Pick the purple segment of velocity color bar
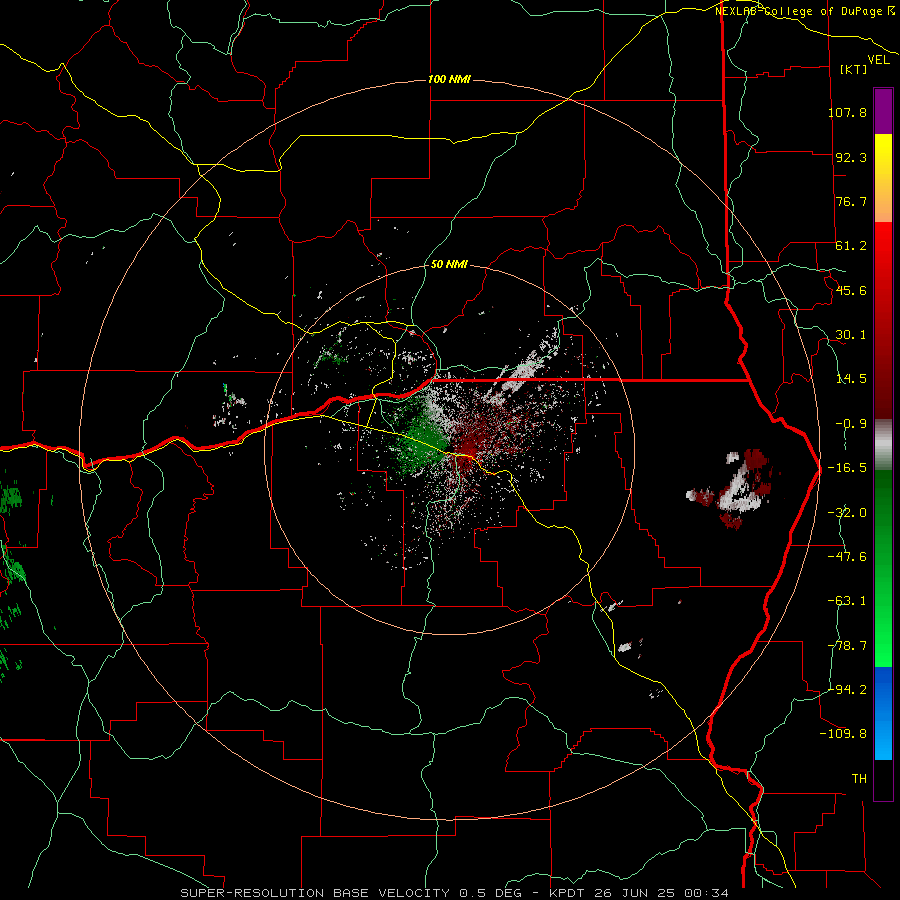Screen dimensions: 900x900 click(883, 111)
